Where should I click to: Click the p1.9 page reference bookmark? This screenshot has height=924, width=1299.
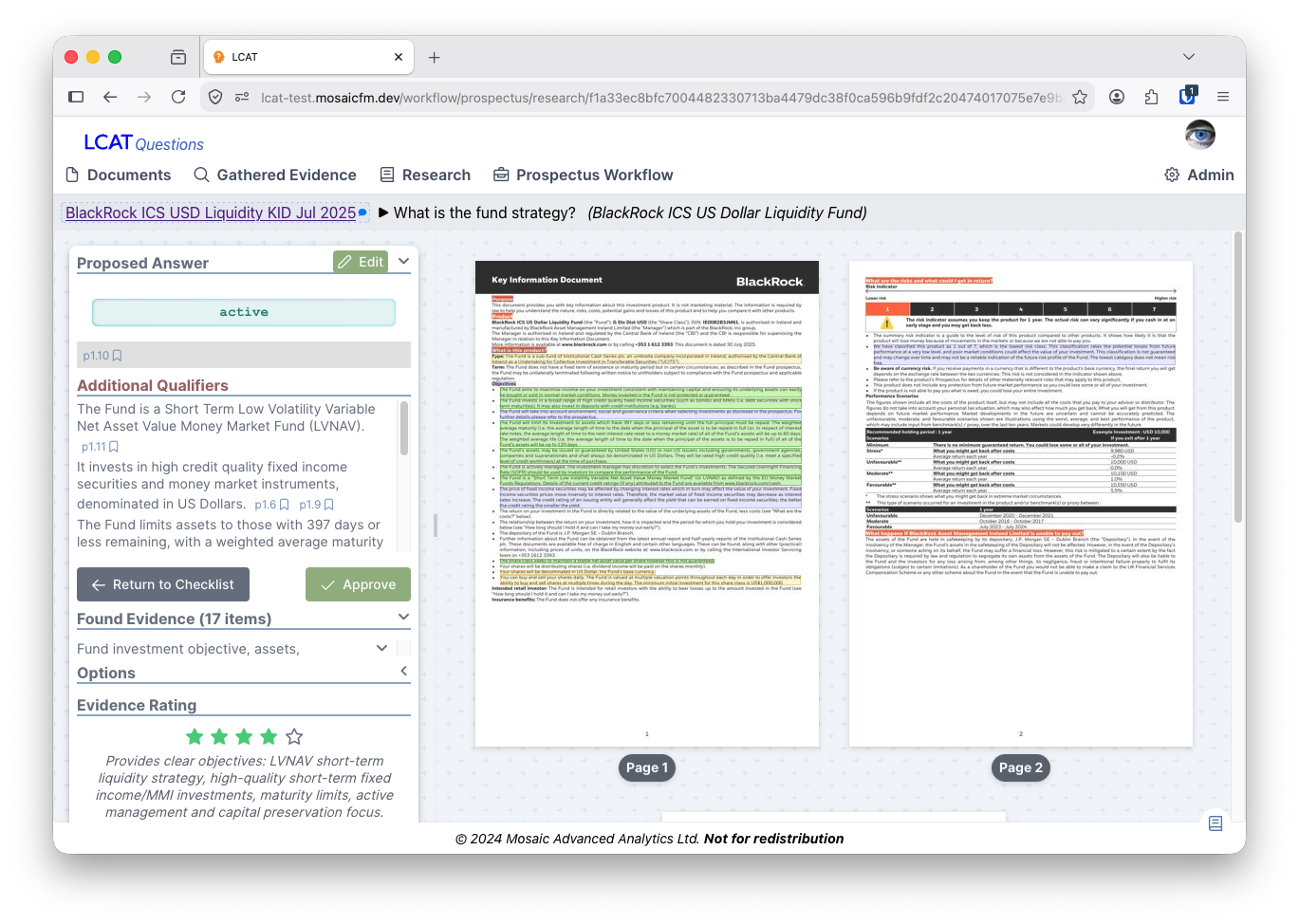click(316, 505)
